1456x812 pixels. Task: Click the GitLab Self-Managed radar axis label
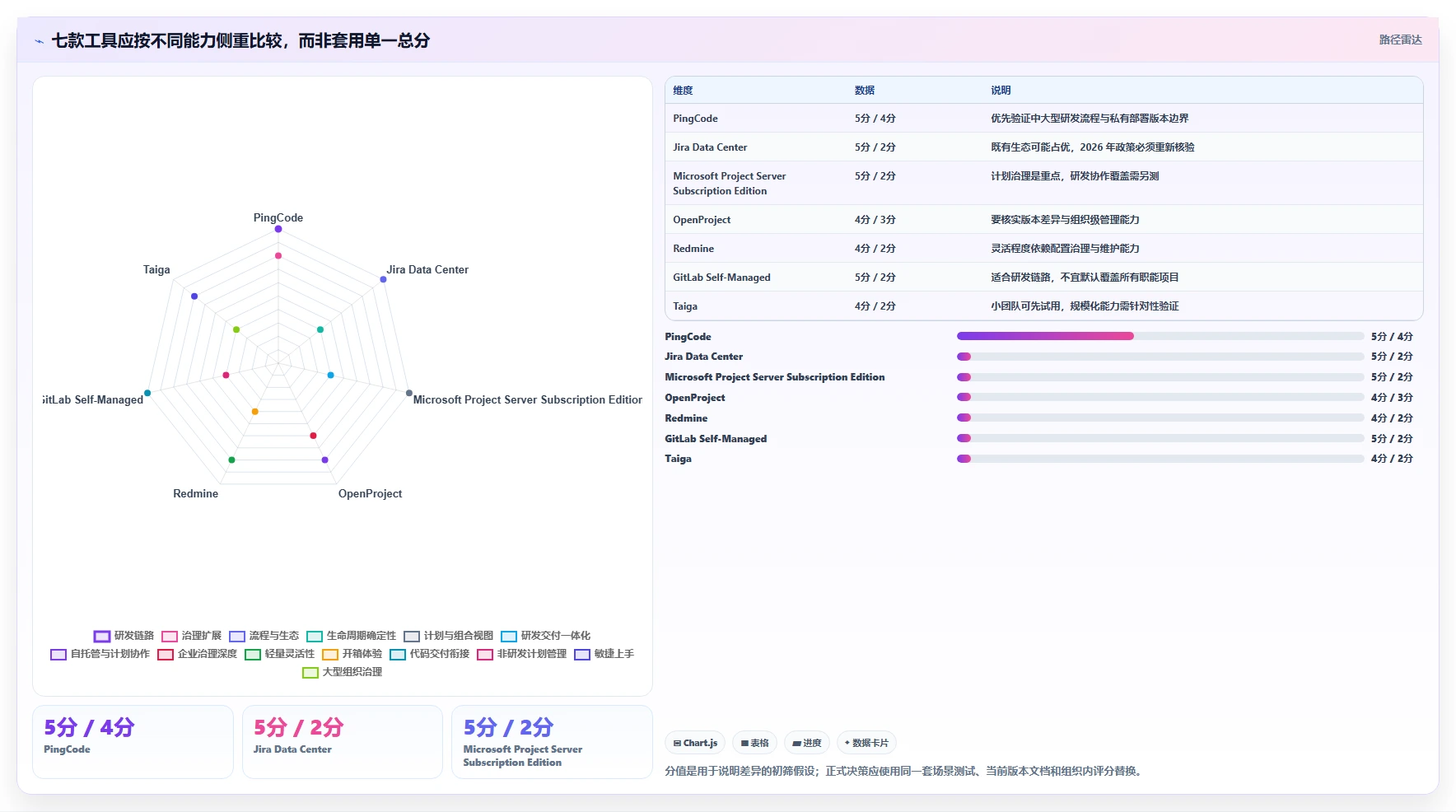coord(93,400)
